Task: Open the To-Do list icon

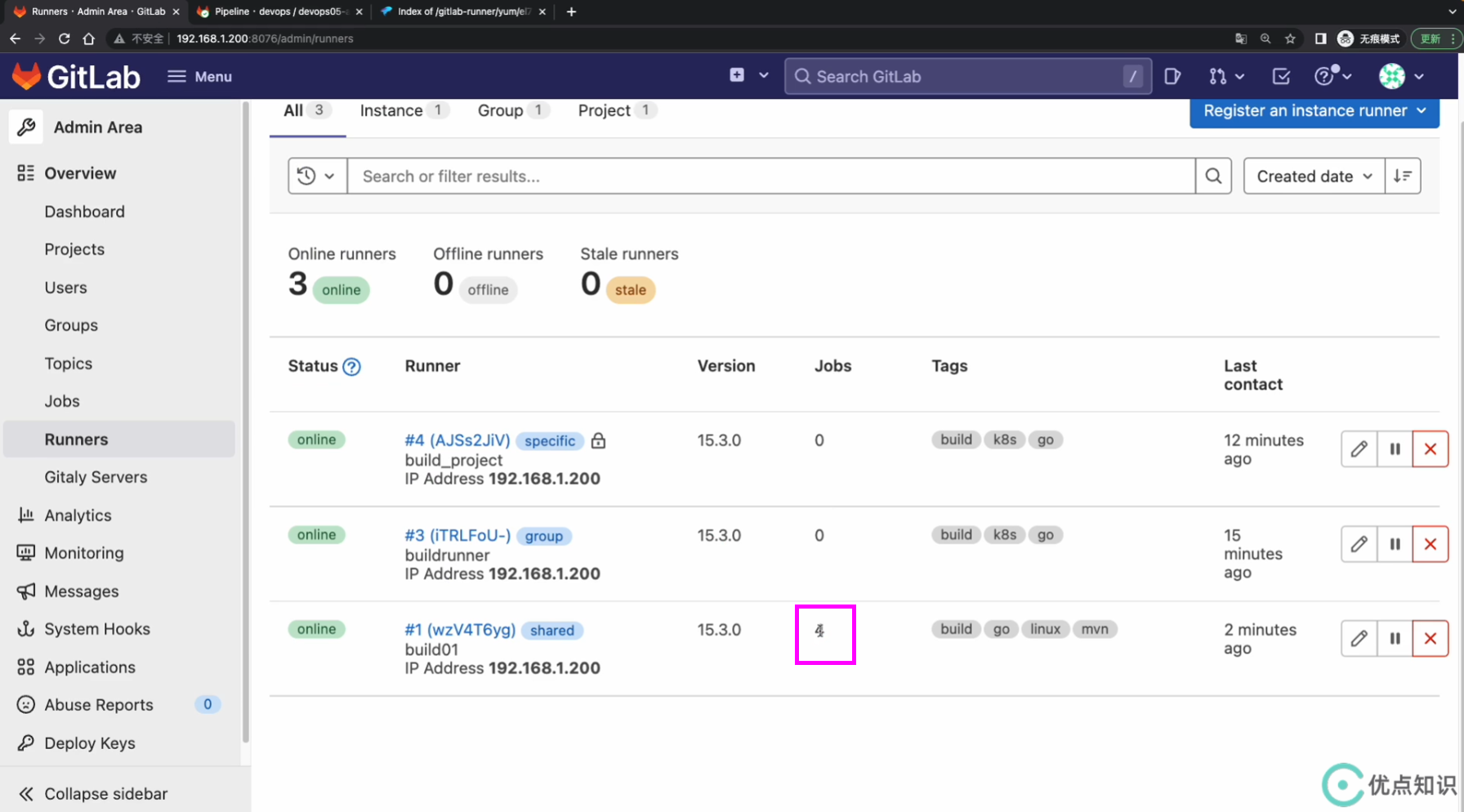Action: coord(1281,76)
